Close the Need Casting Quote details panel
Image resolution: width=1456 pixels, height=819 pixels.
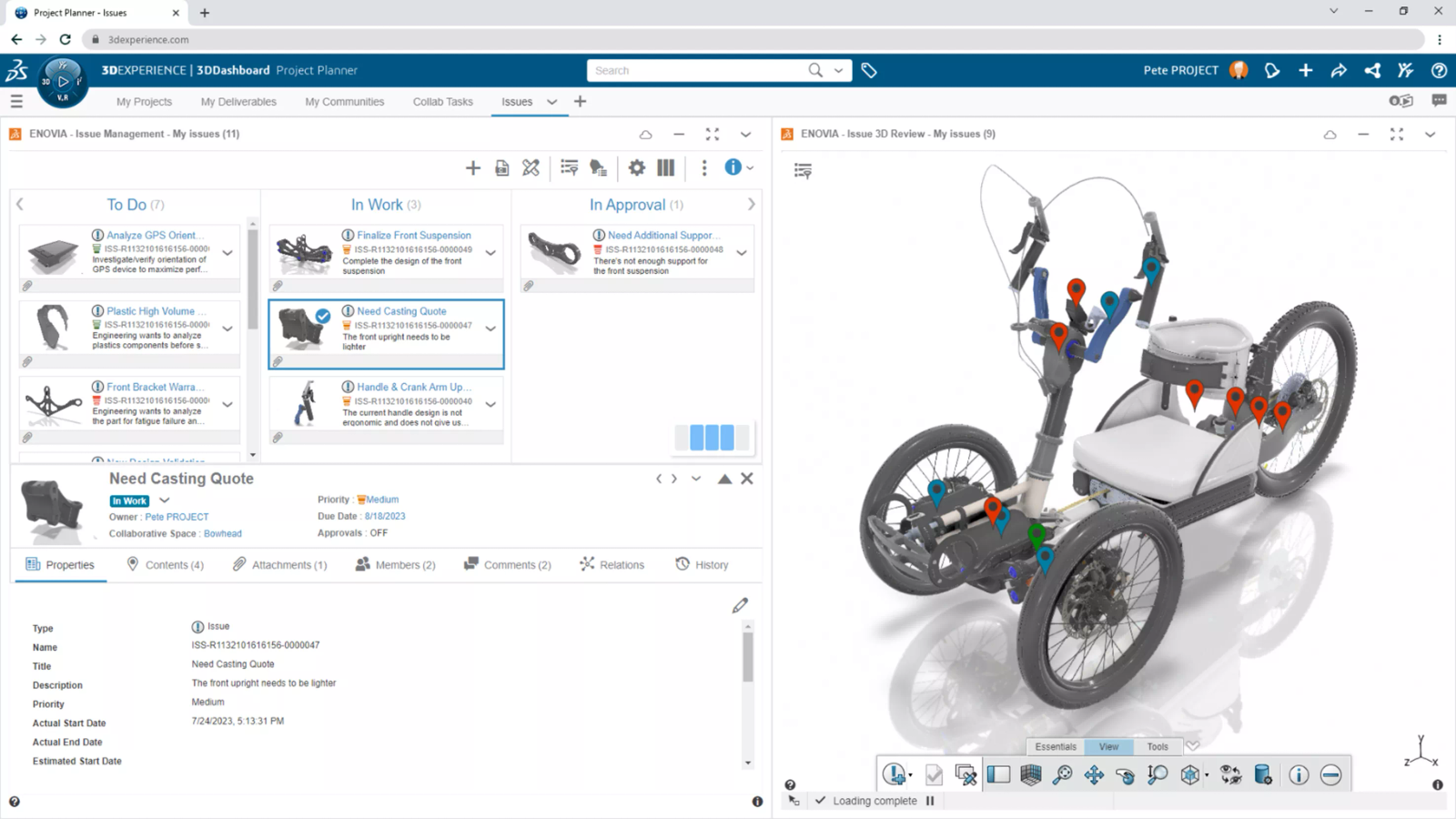(x=747, y=479)
